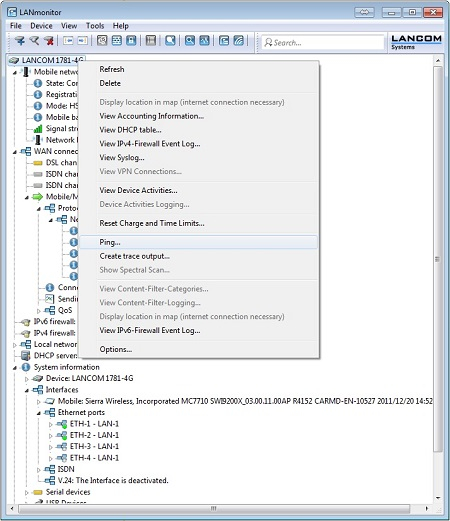Click the device activities toolbar icon

(x=151, y=41)
